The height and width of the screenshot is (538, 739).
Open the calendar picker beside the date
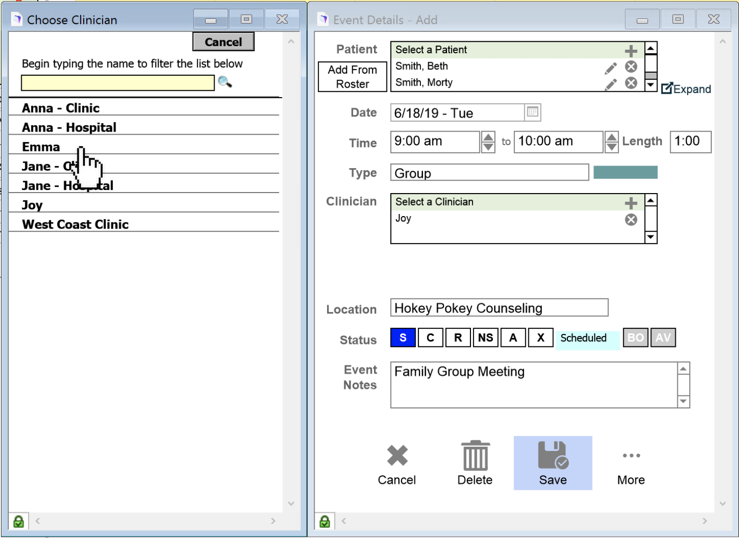(533, 112)
